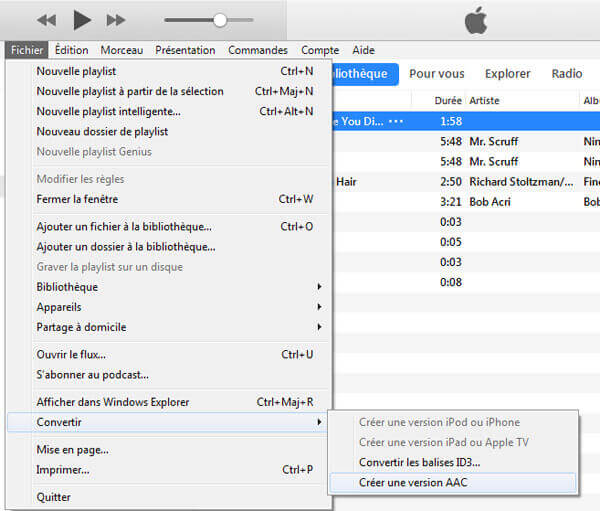The image size is (600, 511).
Task: Expand the Partage à domicile submenu
Action: pos(168,327)
